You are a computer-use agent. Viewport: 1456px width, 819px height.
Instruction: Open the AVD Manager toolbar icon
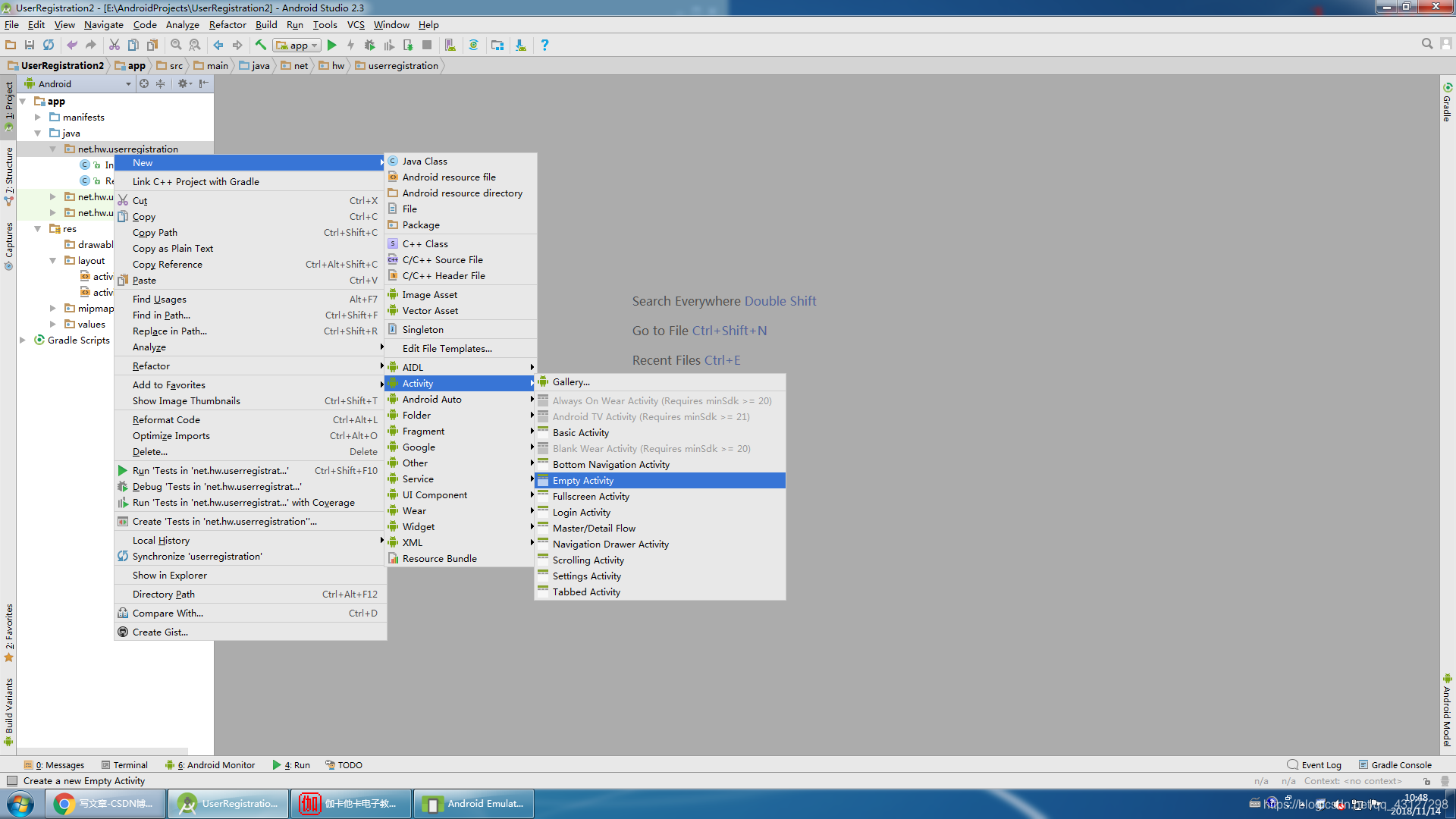[x=450, y=45]
